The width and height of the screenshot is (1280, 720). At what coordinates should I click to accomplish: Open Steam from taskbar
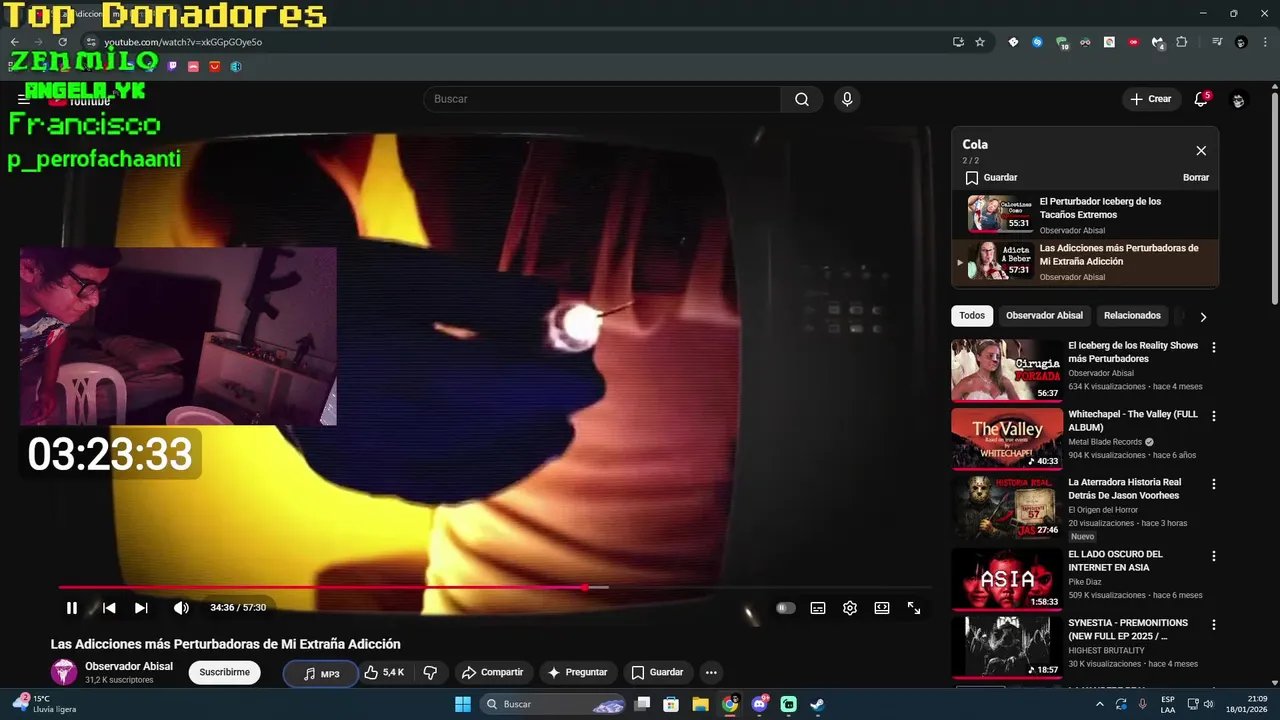point(817,704)
